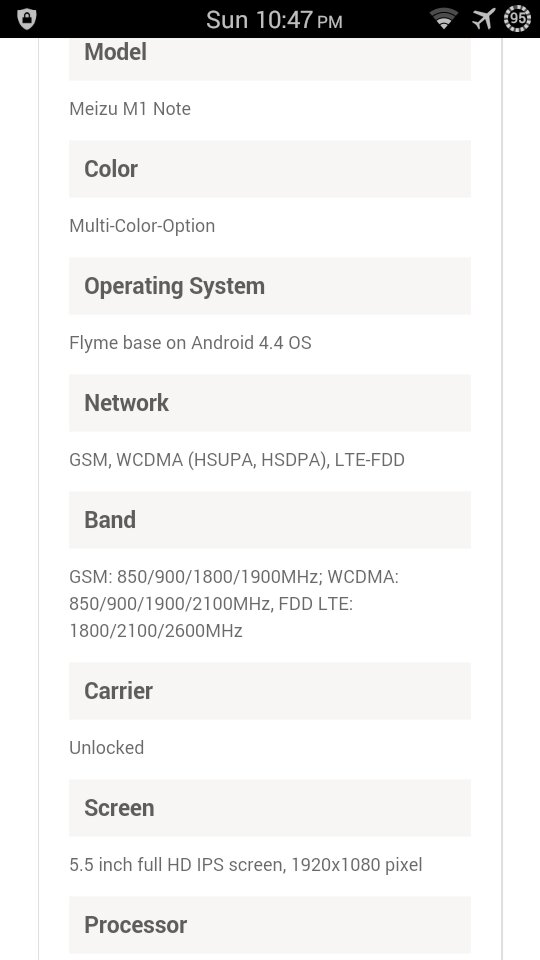The height and width of the screenshot is (960, 540).
Task: Tap Flyme base on Android 4.4 OS text
Action: click(190, 343)
